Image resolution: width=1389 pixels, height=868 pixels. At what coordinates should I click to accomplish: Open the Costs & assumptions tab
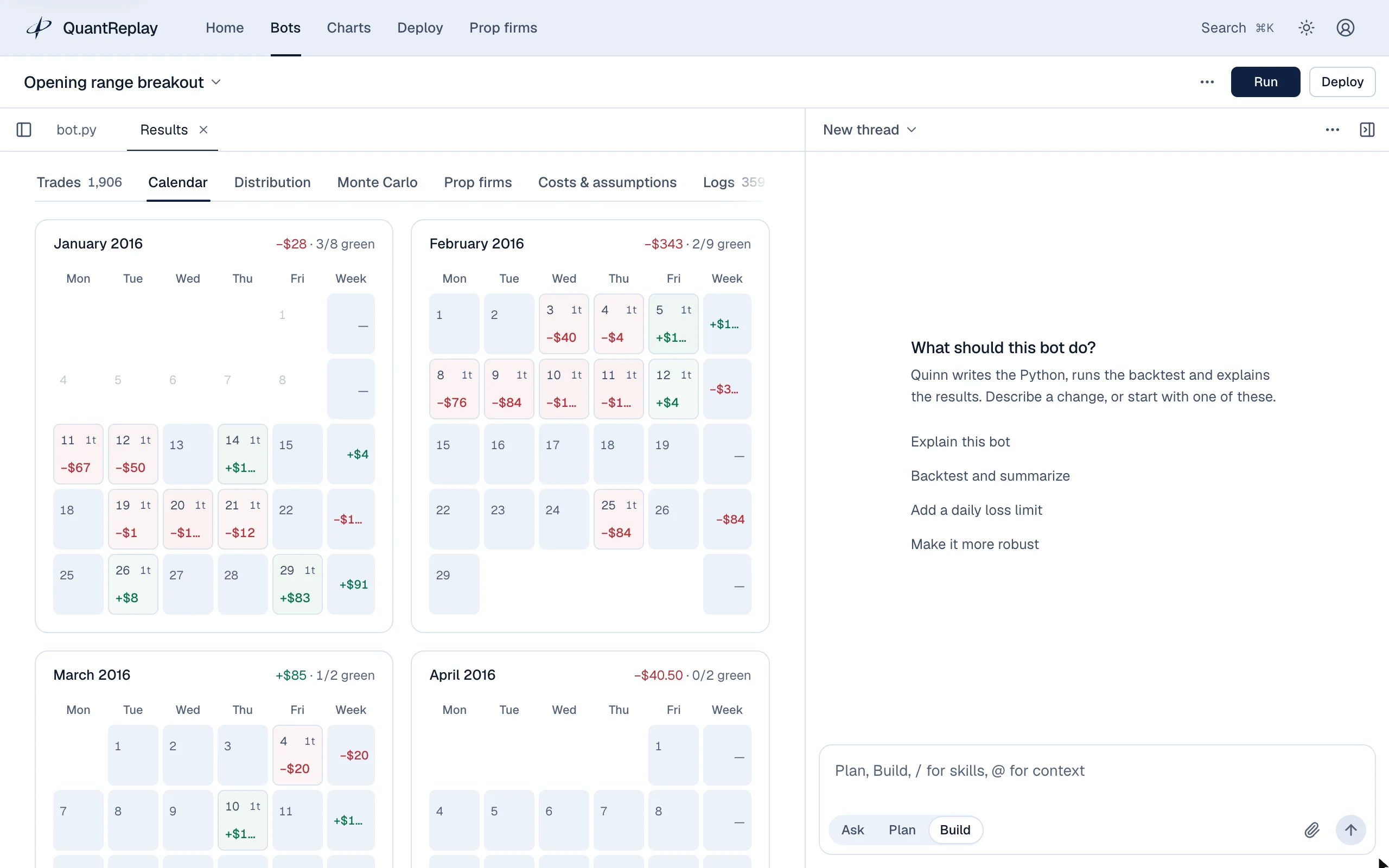click(x=607, y=182)
